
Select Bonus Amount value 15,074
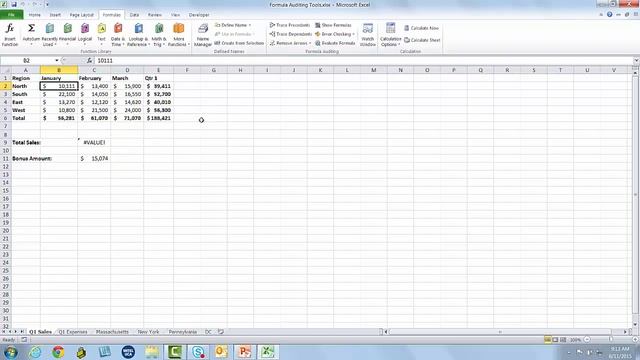point(94,158)
